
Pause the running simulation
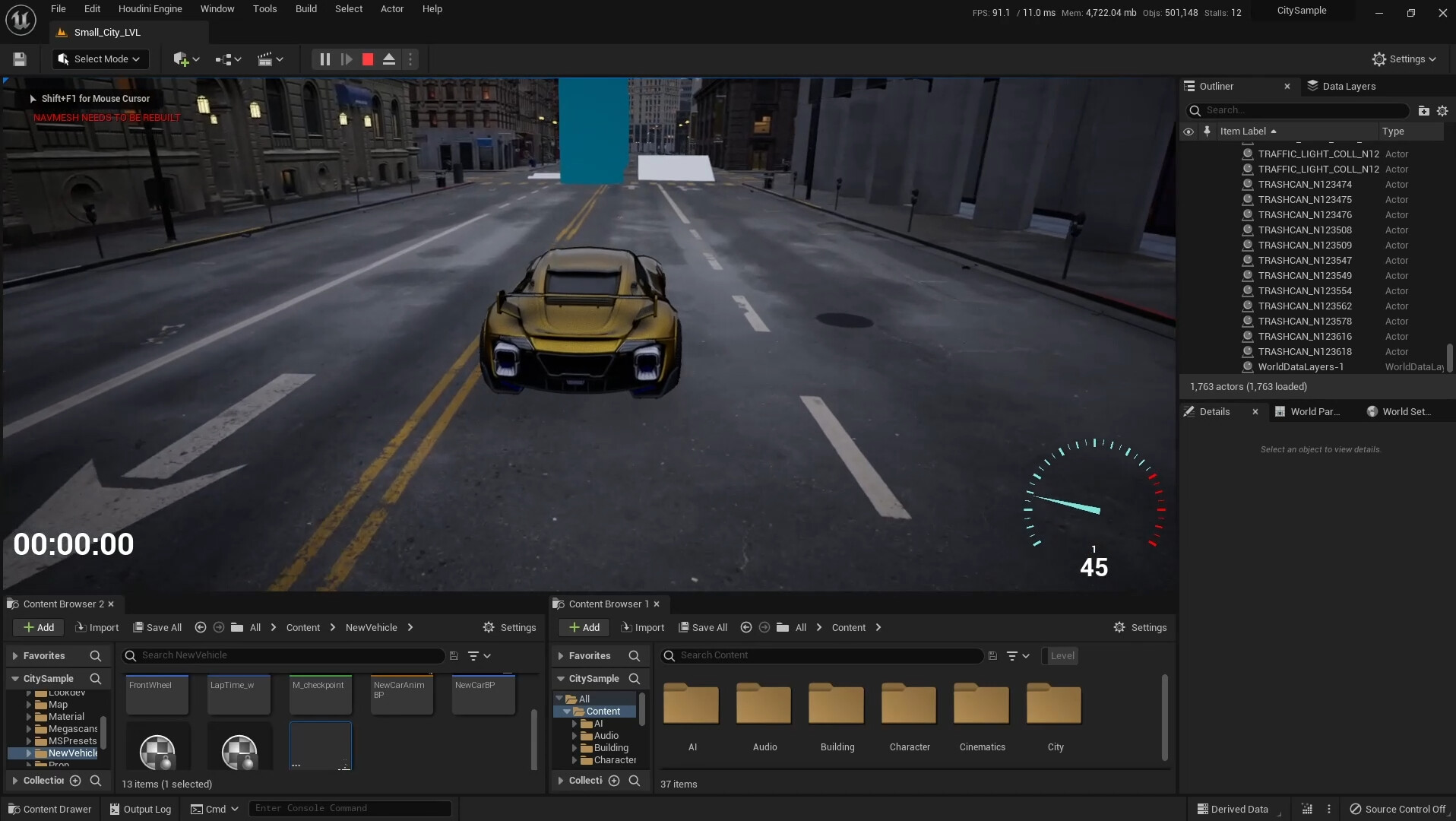point(324,59)
